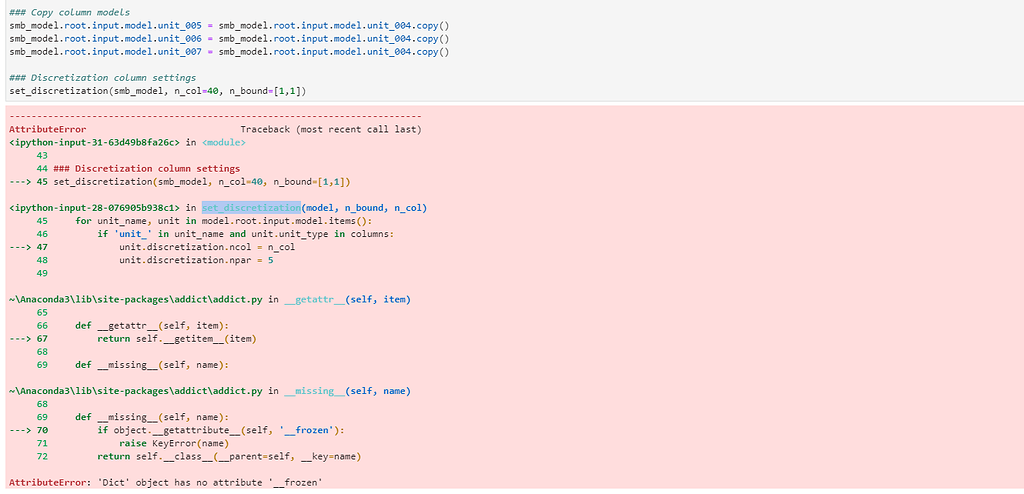The image size is (1024, 494).
Task: Select the red AttributeError heading in the traceback
Action: tap(47, 130)
